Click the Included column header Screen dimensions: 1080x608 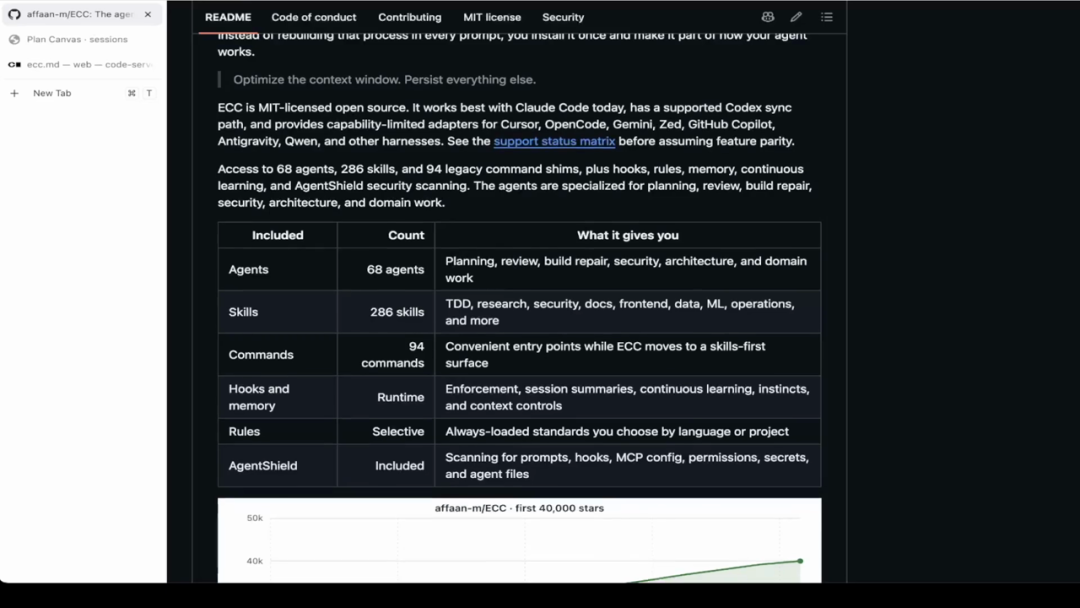[278, 235]
